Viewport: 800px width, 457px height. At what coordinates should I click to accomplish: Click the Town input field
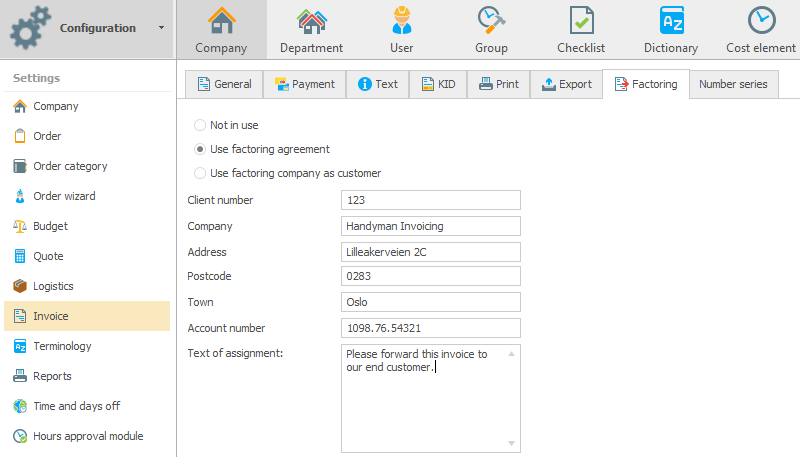tap(431, 302)
